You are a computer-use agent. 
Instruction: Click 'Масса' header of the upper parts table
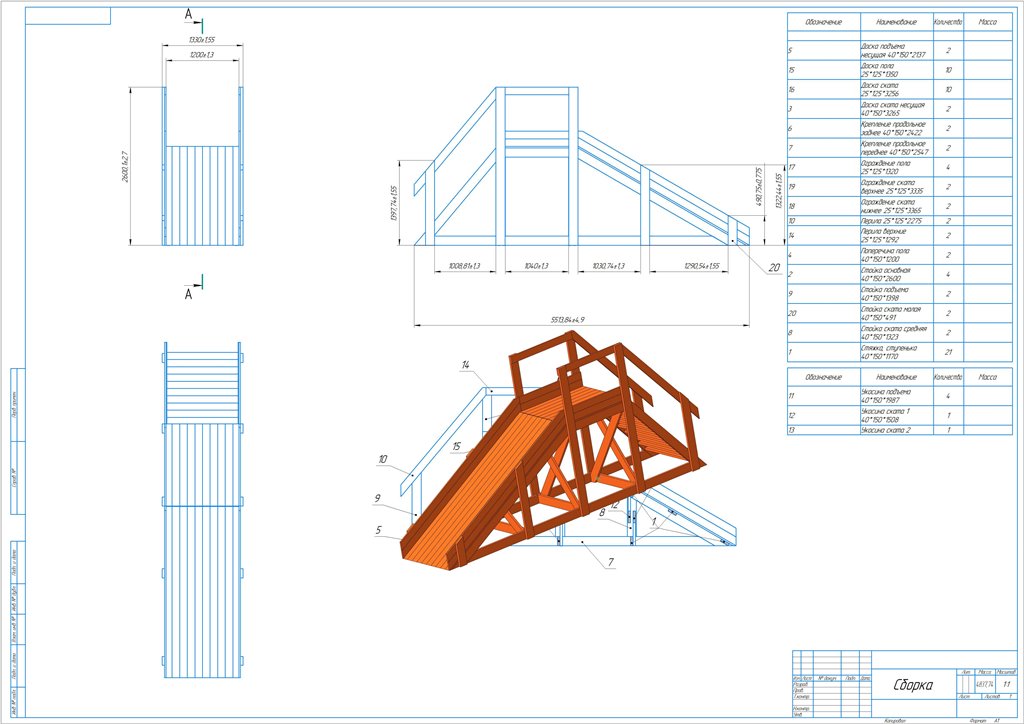click(987, 22)
